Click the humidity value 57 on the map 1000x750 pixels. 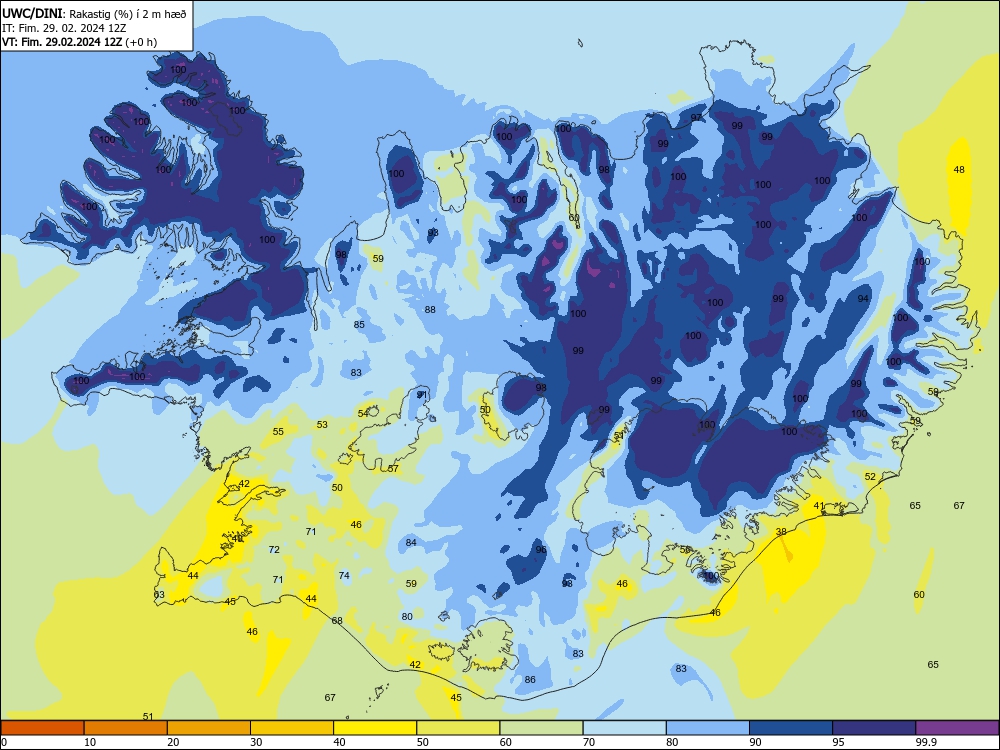pos(393,469)
